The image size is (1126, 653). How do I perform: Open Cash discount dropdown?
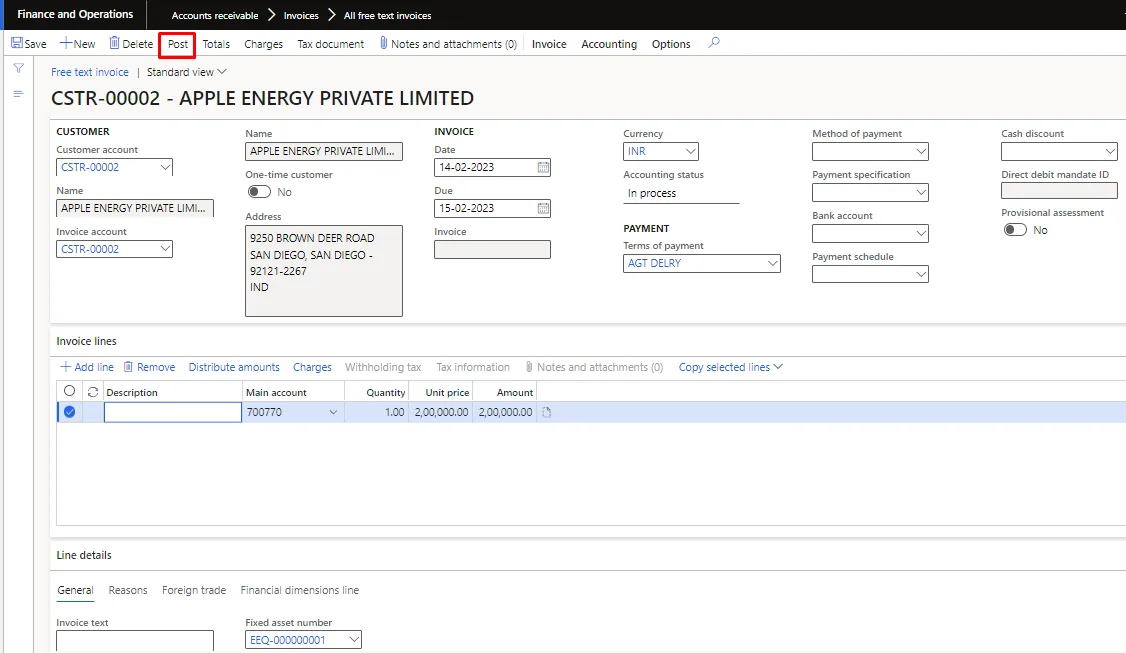pyautogui.click(x=1109, y=152)
